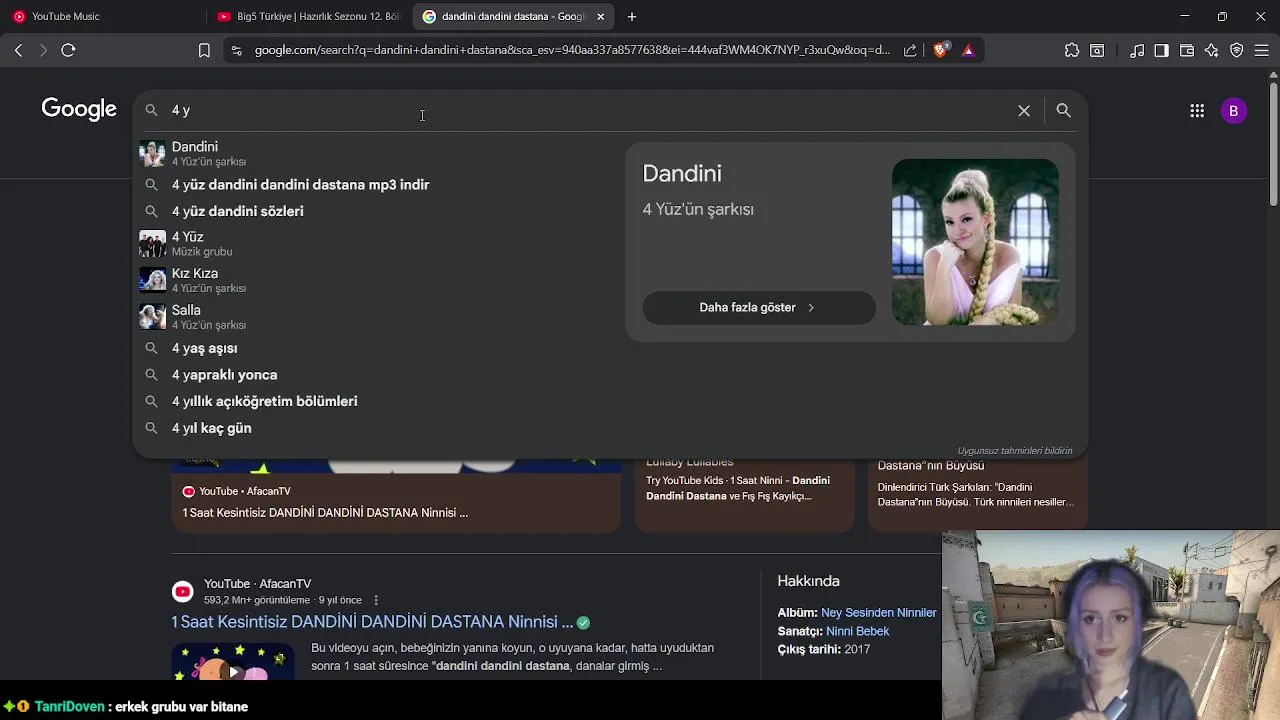Open 1 Saat Kesintisiz DANDİNİ DANDİNİ DASTANA result title
1280x720 pixels.
click(x=372, y=622)
